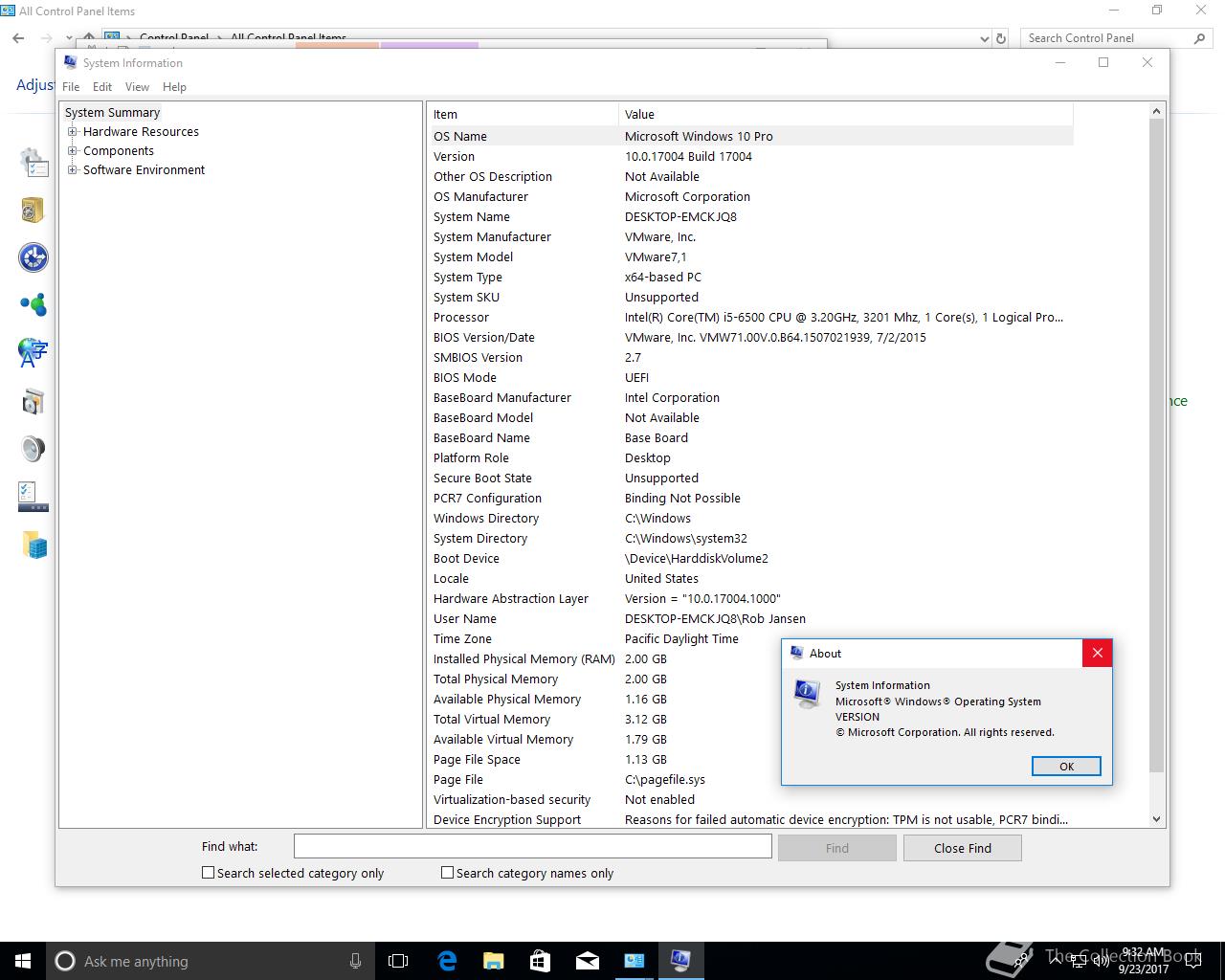1225x980 pixels.
Task: Open the Language globe icon in Control Panel
Action: (33, 353)
